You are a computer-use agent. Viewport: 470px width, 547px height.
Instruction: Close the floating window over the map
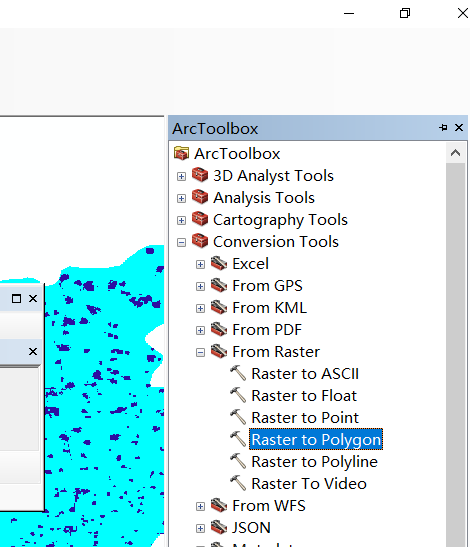33,298
